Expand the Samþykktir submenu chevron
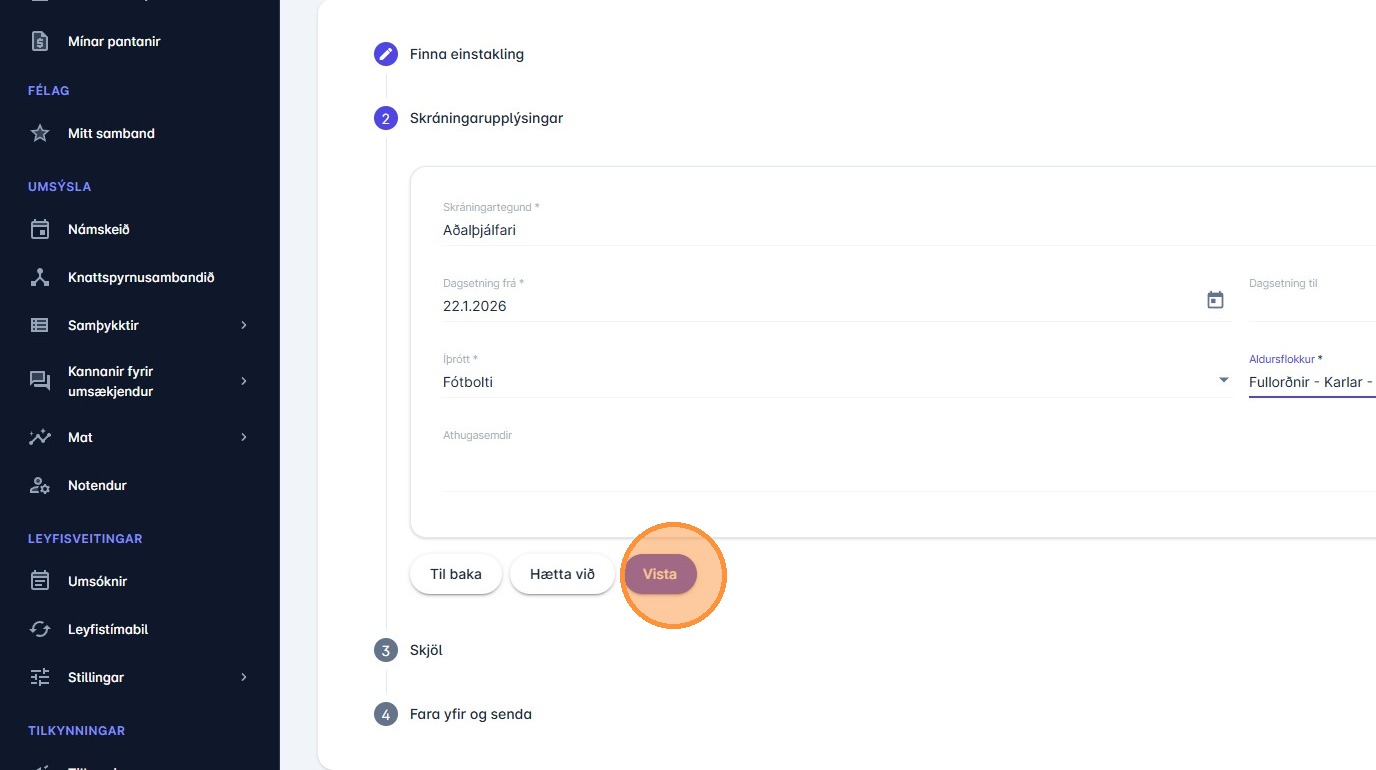Image resolution: width=1376 pixels, height=770 pixels. pyautogui.click(x=243, y=325)
